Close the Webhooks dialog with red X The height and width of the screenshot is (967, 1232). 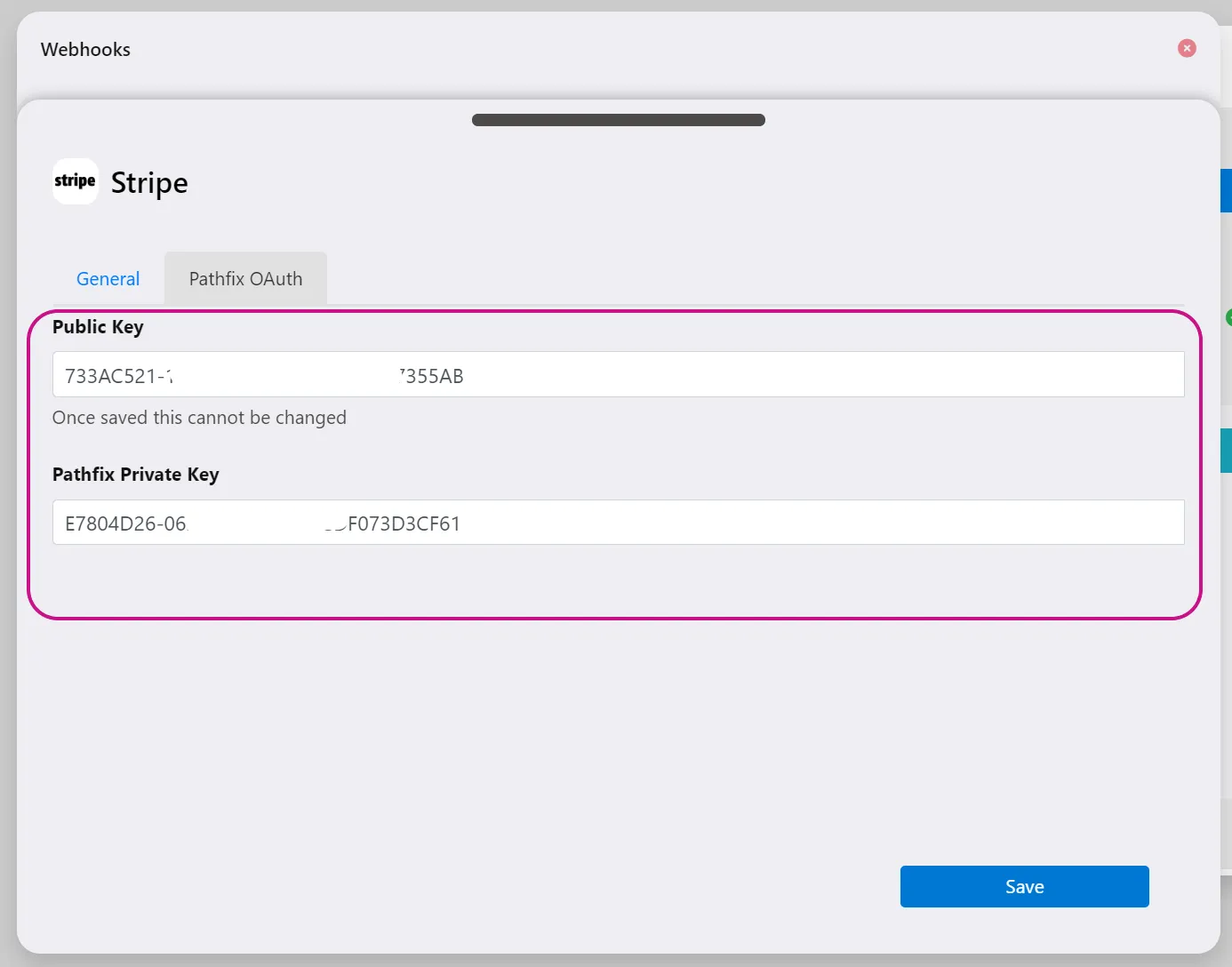(1187, 48)
